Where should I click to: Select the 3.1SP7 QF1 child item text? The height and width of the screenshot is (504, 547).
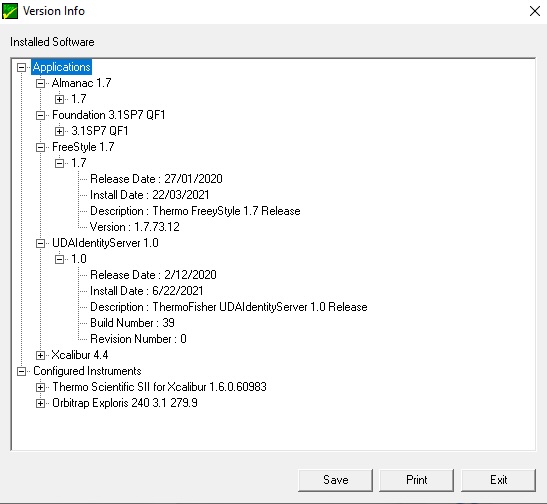coord(100,131)
